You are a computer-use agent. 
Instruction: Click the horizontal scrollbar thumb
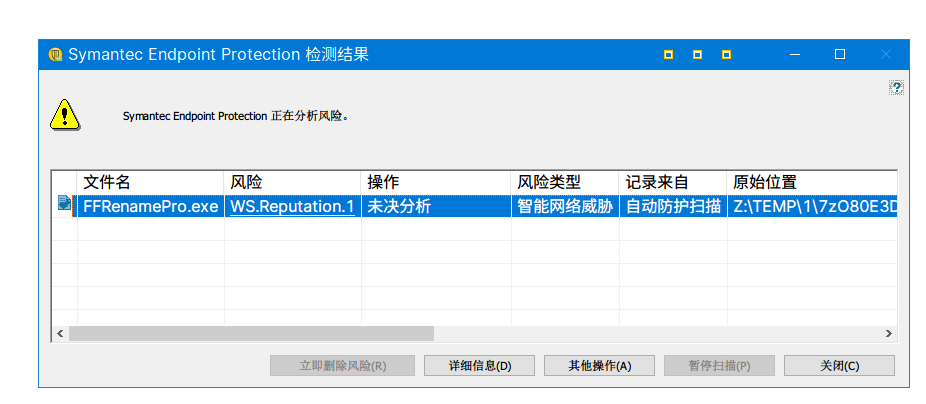tap(251, 333)
